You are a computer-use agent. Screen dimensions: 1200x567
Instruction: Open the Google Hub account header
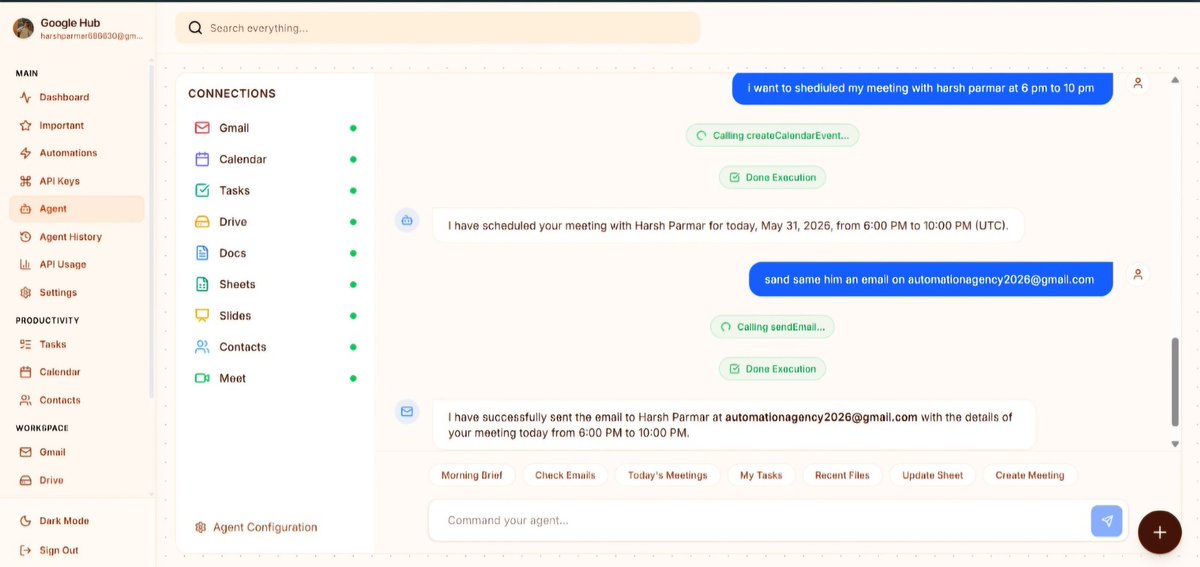point(79,28)
